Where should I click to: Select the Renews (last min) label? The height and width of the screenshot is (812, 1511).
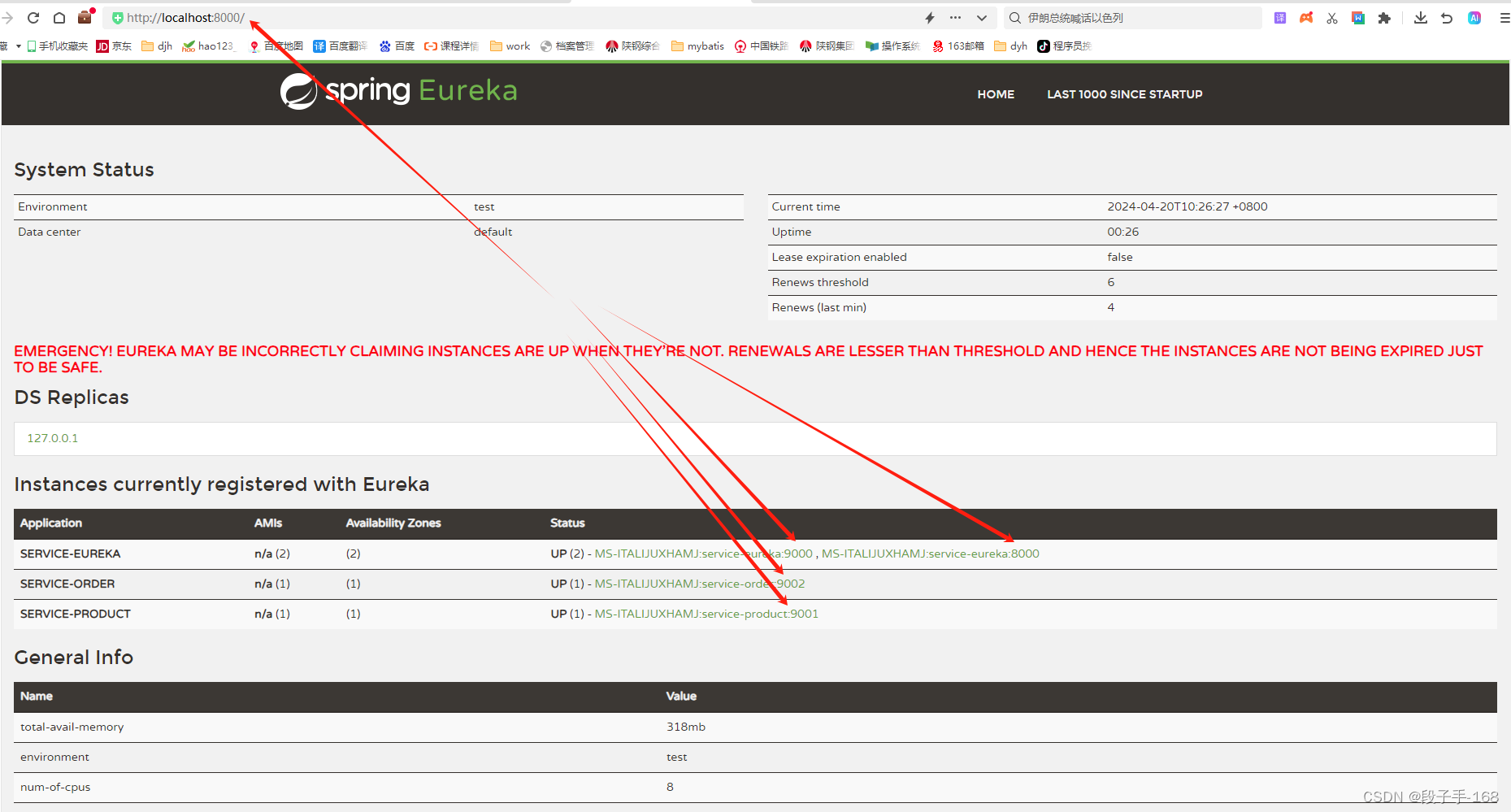click(x=819, y=307)
